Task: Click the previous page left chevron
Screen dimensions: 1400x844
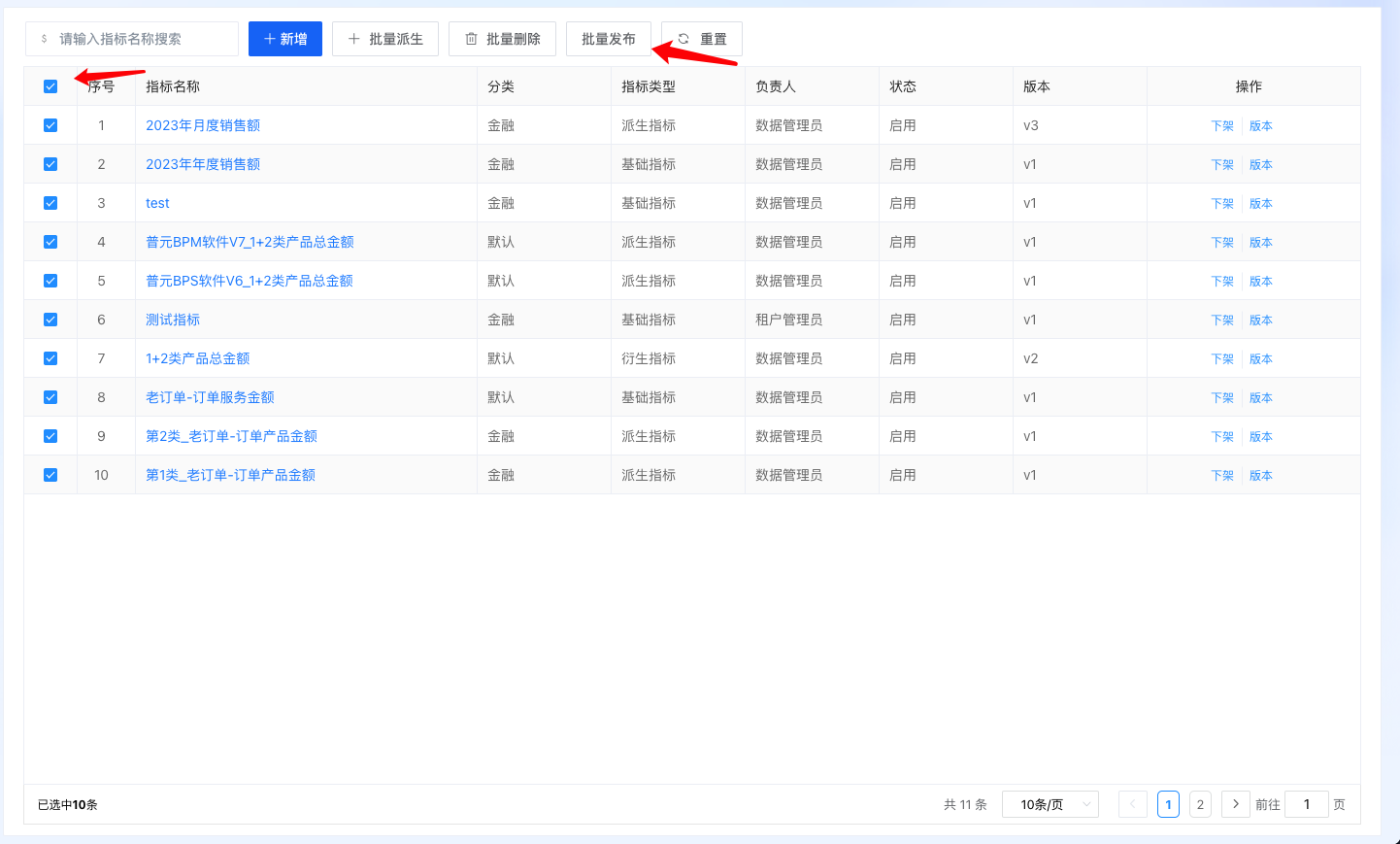Action: click(x=1132, y=804)
